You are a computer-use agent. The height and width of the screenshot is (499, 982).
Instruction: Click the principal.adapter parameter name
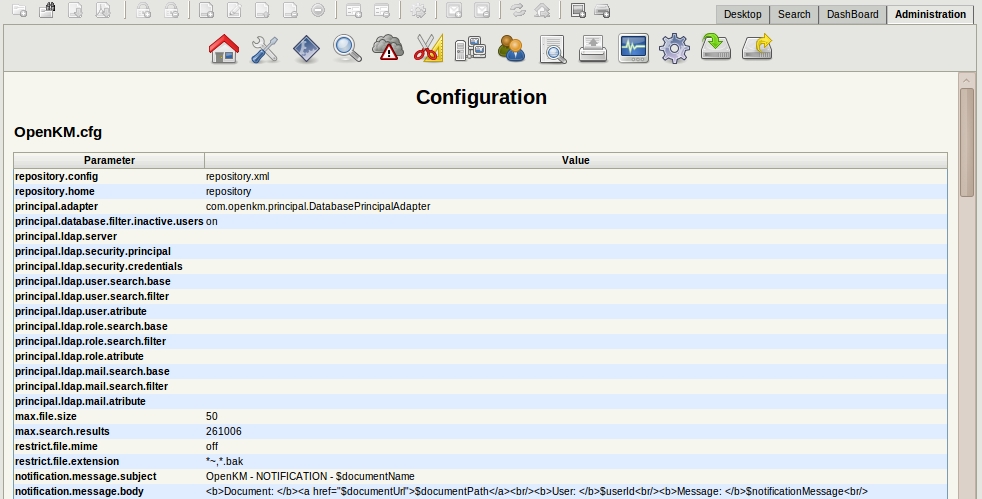point(56,207)
